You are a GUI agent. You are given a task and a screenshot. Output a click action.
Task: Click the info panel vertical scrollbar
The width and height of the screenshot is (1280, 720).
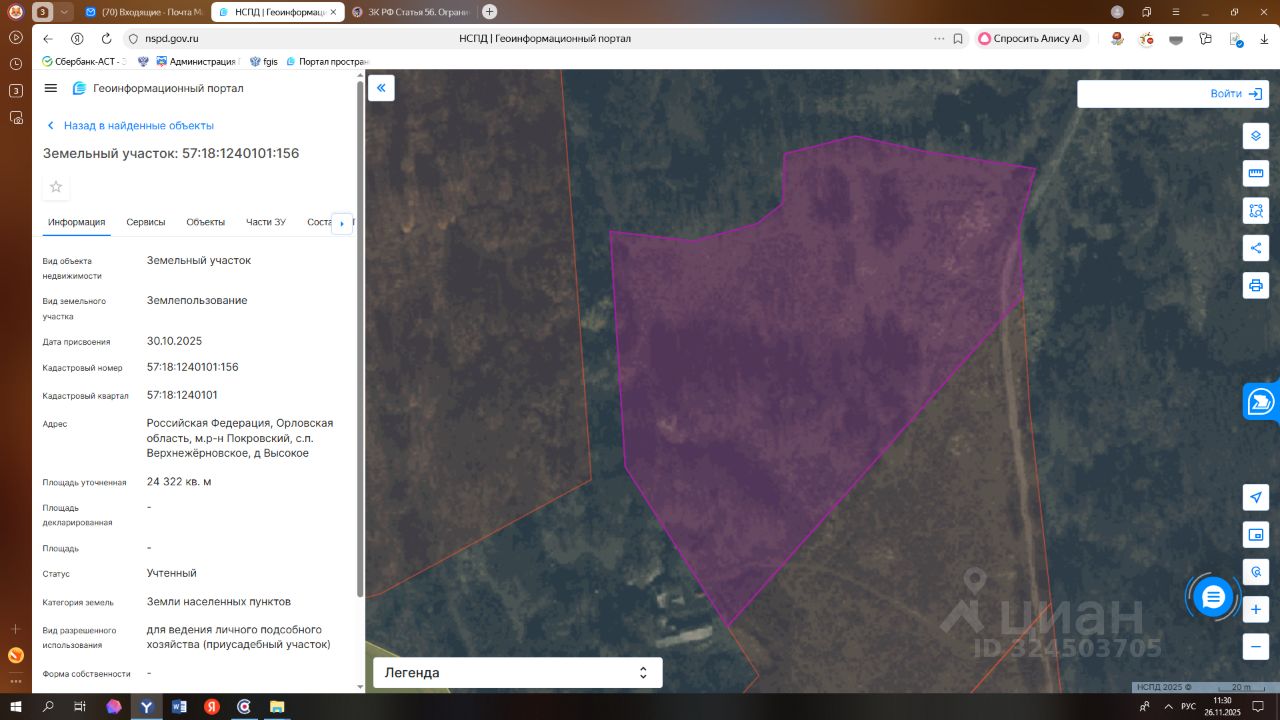click(x=360, y=340)
